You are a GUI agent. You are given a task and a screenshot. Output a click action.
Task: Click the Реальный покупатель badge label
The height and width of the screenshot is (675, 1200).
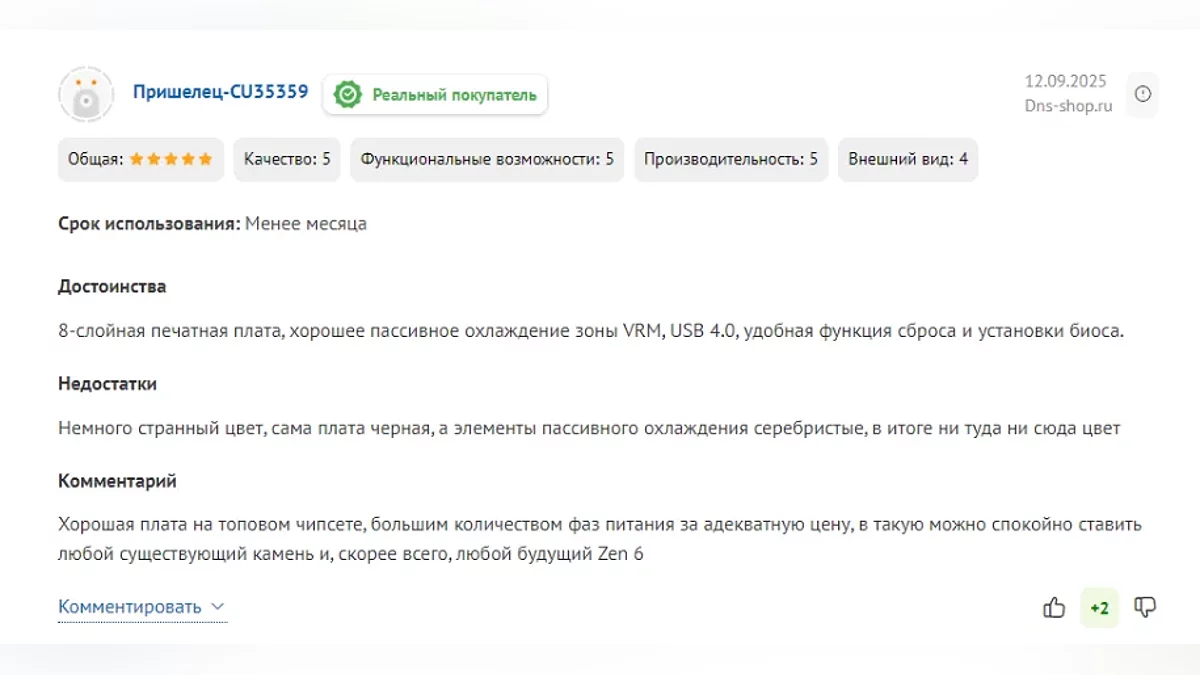pyautogui.click(x=454, y=95)
